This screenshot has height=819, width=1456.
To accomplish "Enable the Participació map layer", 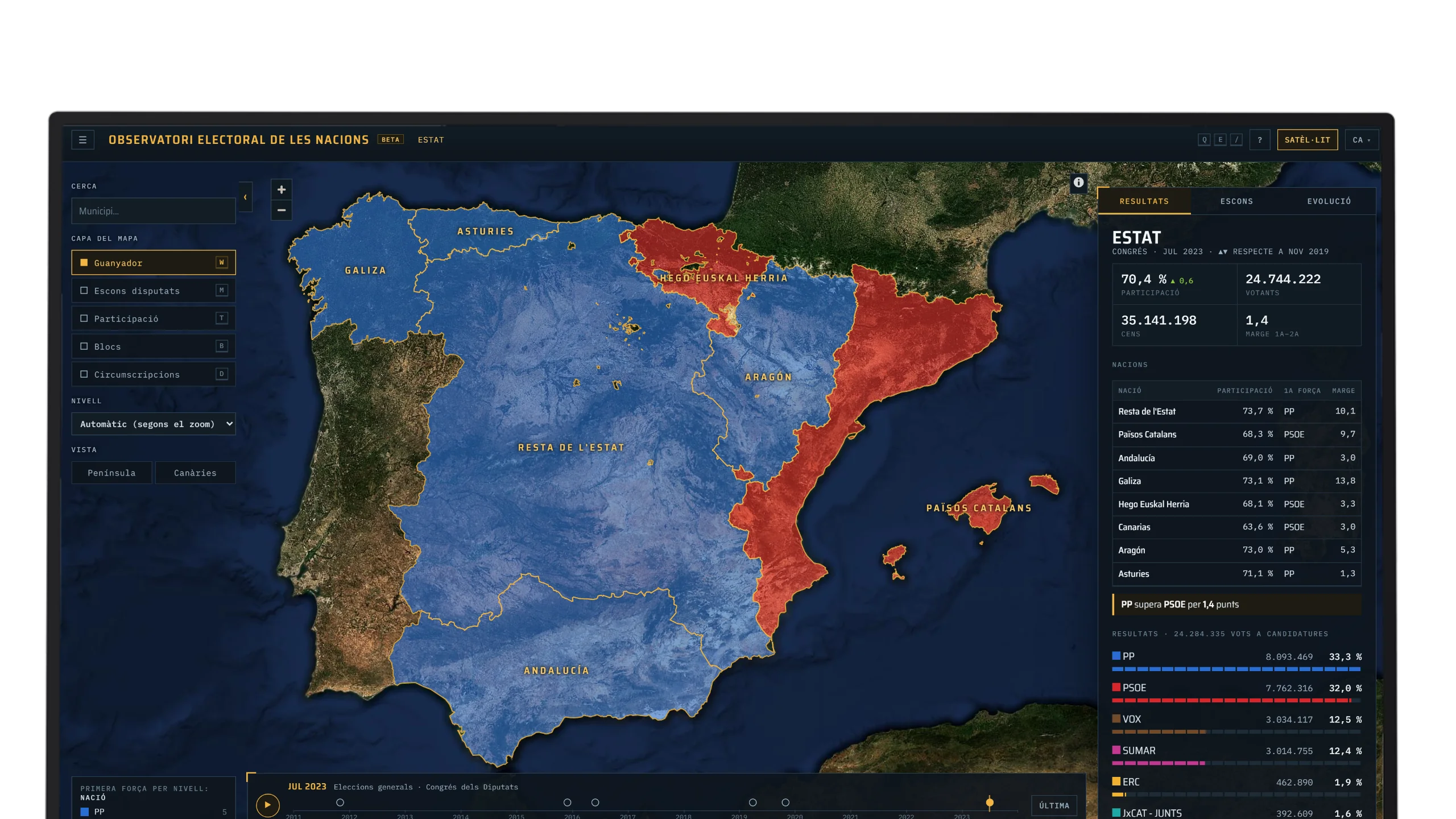I will point(154,318).
